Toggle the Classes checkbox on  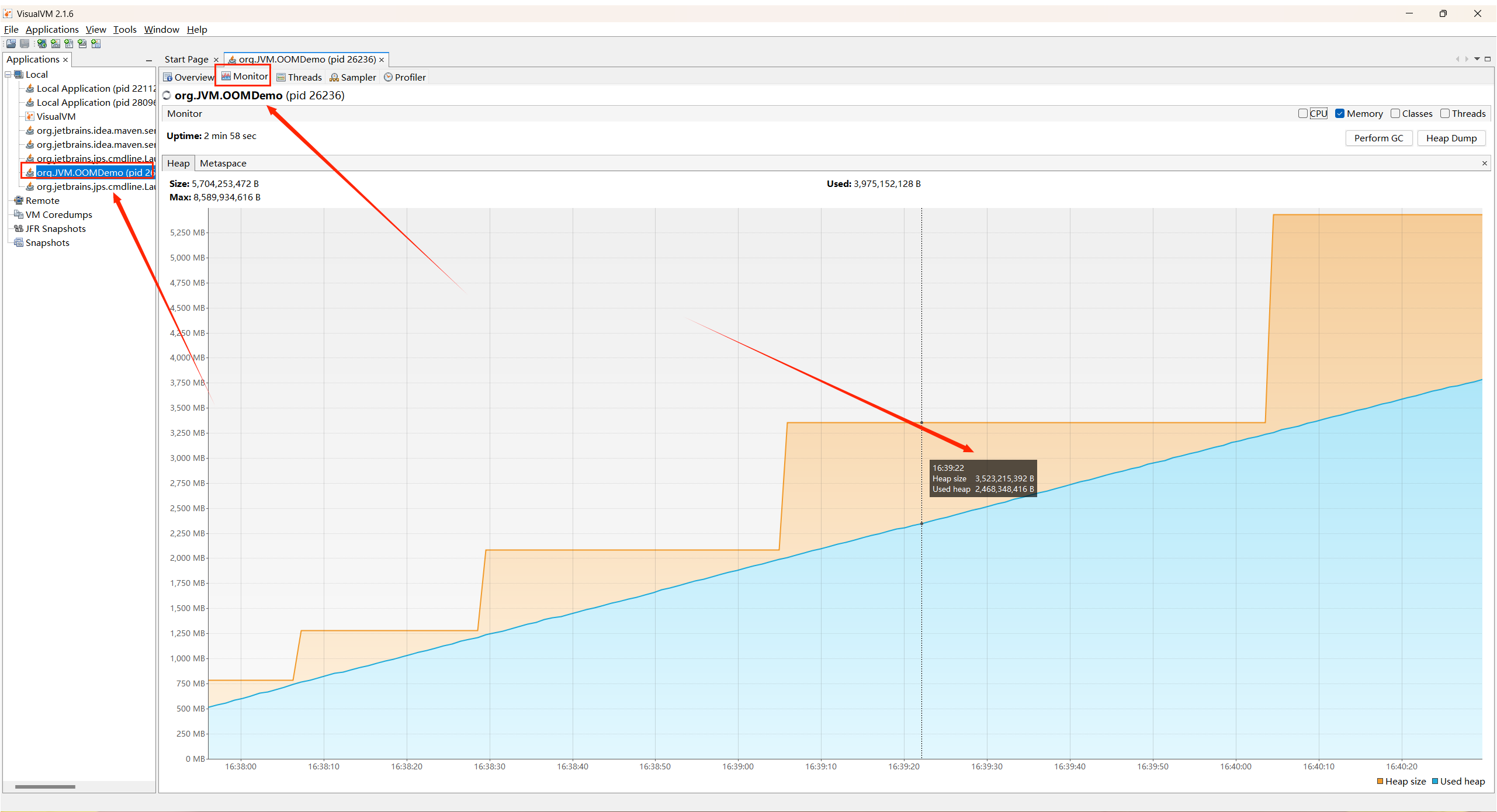[1395, 113]
